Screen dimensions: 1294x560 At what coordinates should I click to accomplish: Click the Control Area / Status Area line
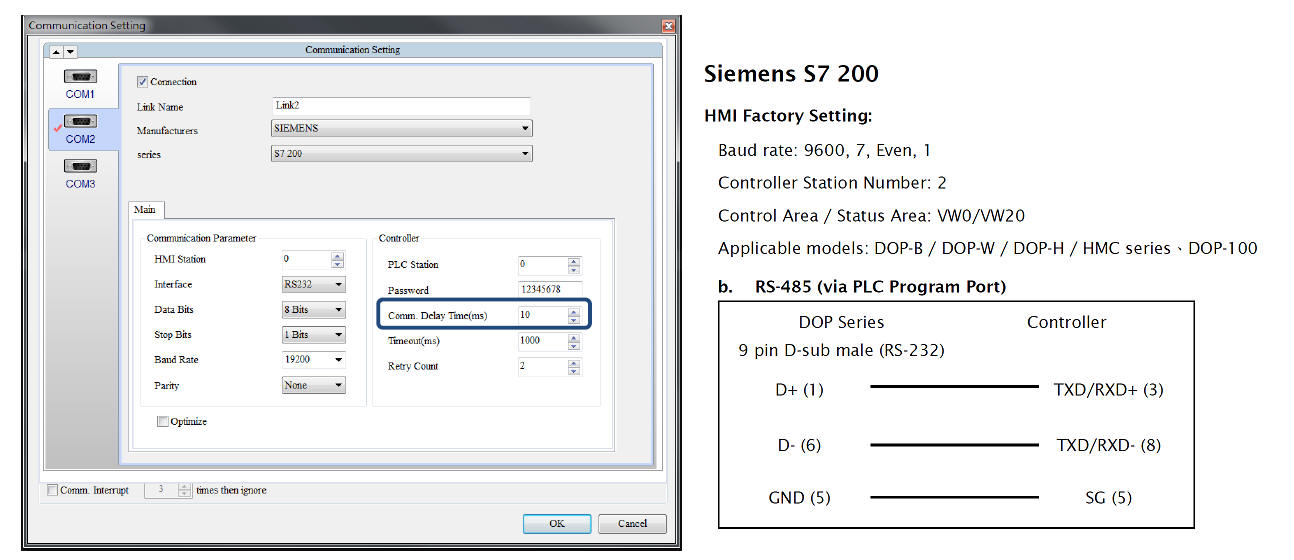pyautogui.click(x=871, y=215)
